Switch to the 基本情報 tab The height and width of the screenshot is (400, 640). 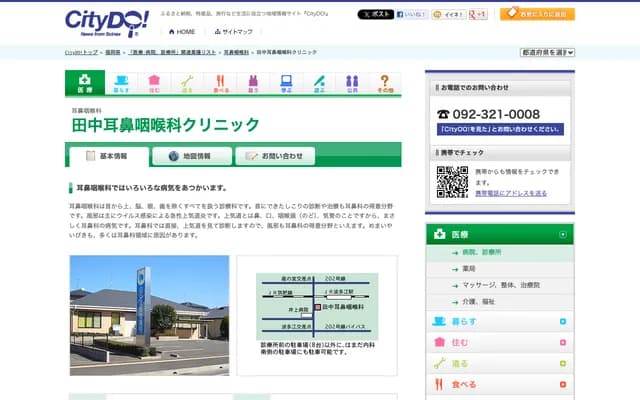click(109, 156)
